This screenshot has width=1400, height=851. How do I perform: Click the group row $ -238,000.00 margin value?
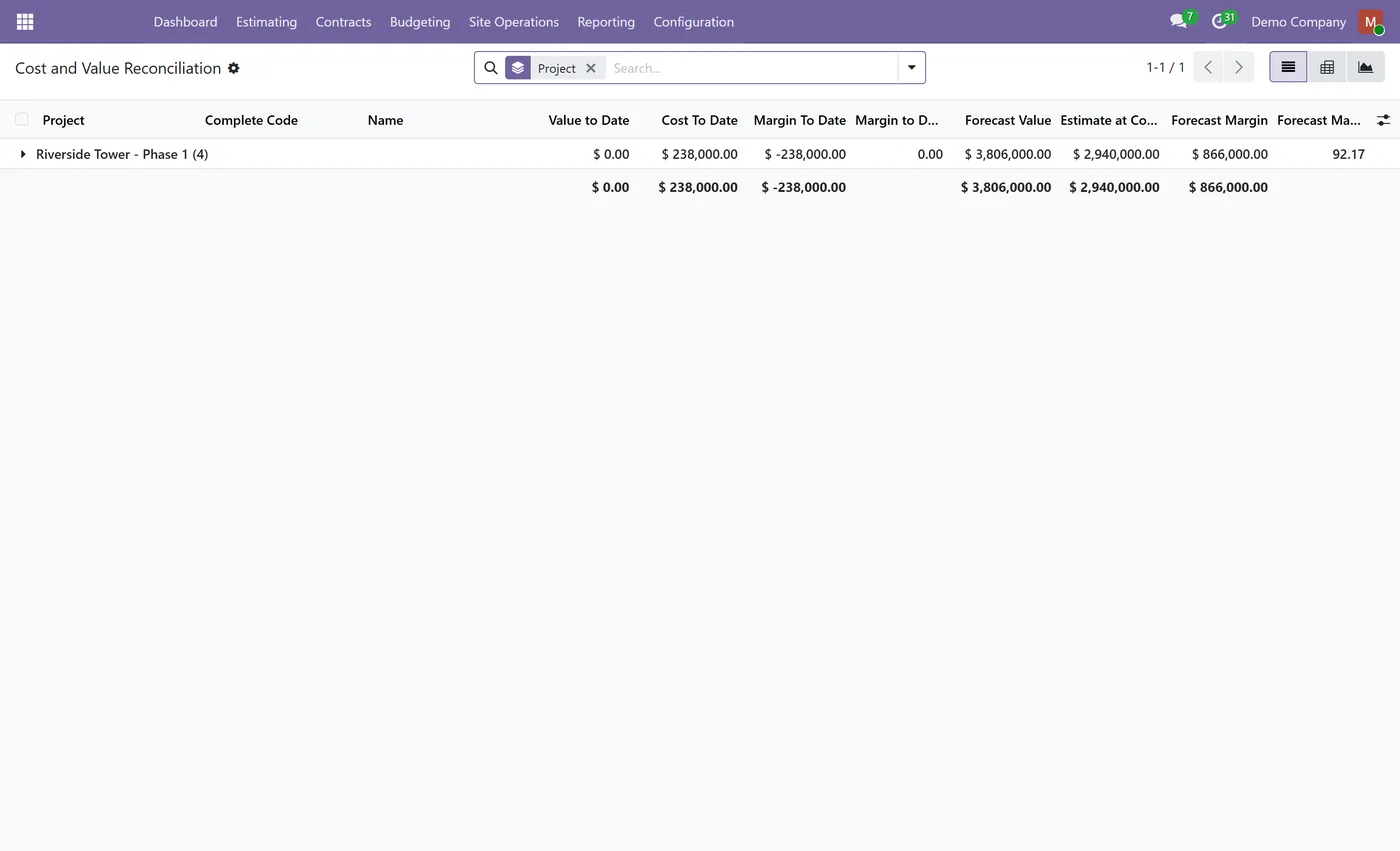[x=805, y=154]
